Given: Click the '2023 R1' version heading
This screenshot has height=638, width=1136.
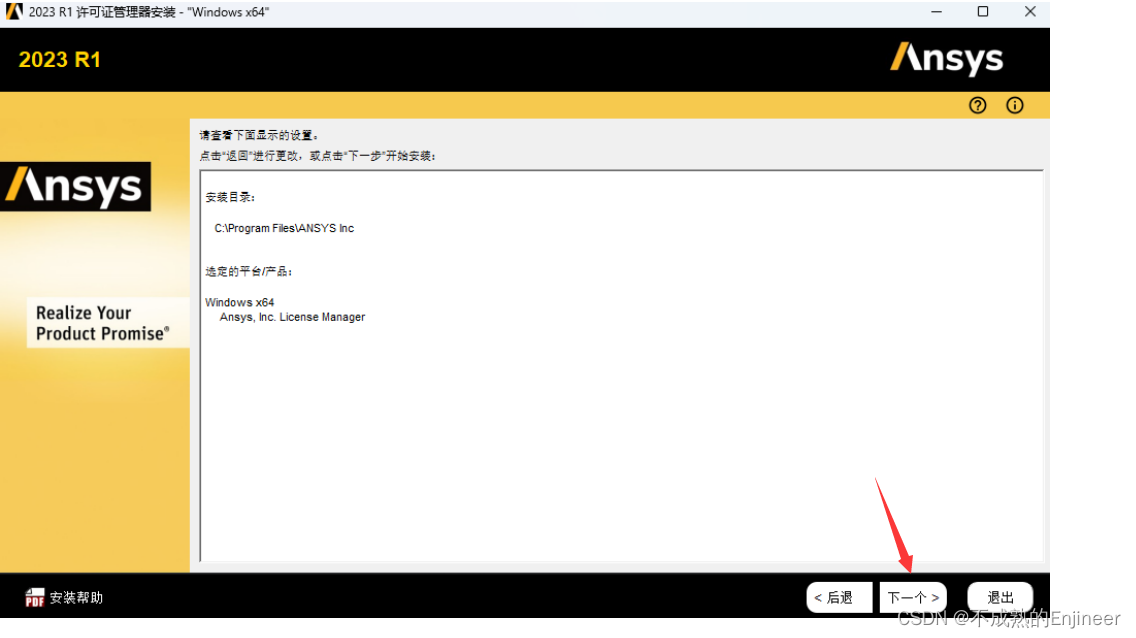Looking at the screenshot, I should [59, 59].
